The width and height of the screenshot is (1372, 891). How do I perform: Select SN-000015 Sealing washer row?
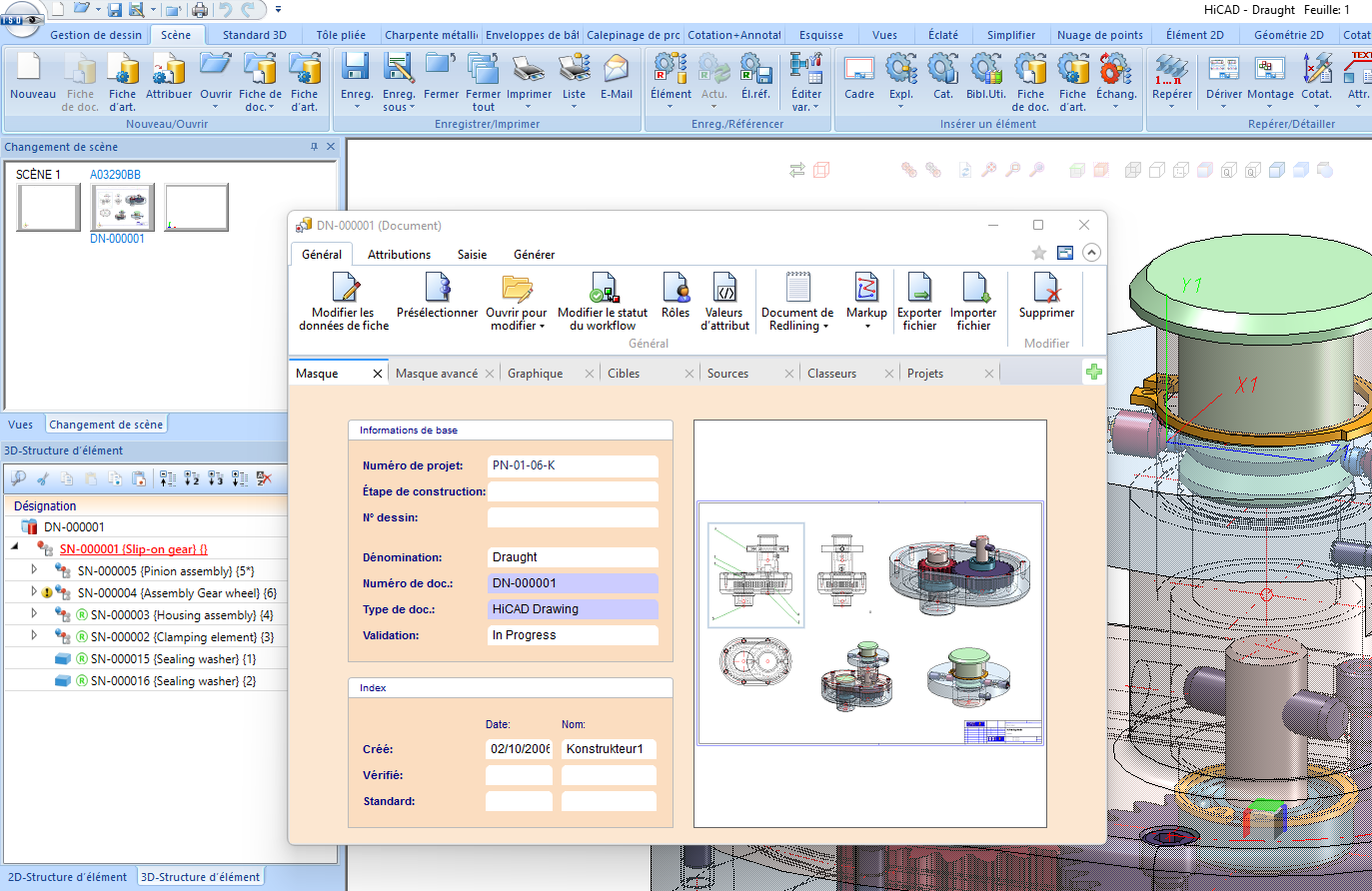[144, 659]
